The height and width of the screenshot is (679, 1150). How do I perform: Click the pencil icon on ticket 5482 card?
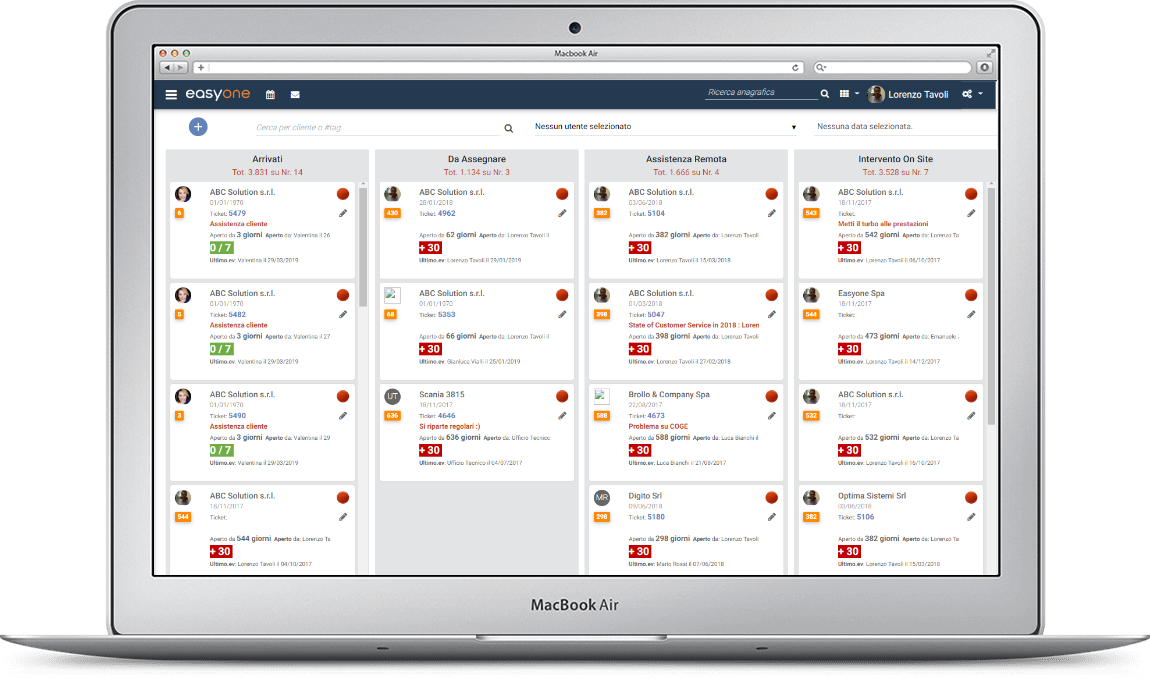(x=343, y=315)
